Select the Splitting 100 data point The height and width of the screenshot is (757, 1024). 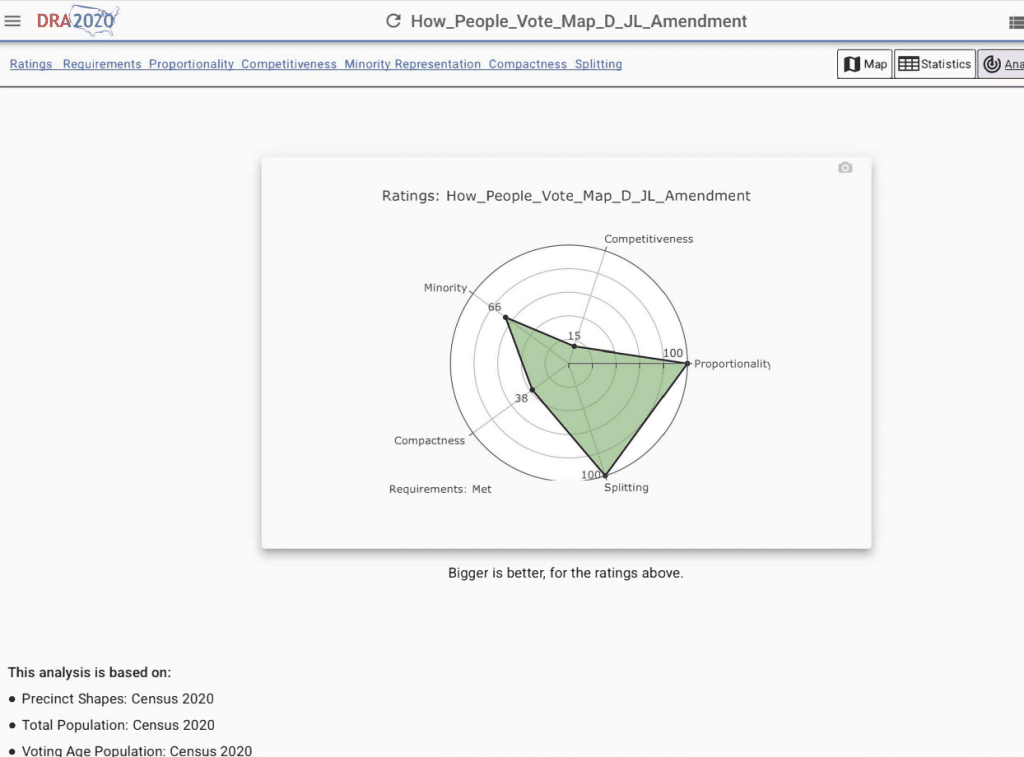605,475
